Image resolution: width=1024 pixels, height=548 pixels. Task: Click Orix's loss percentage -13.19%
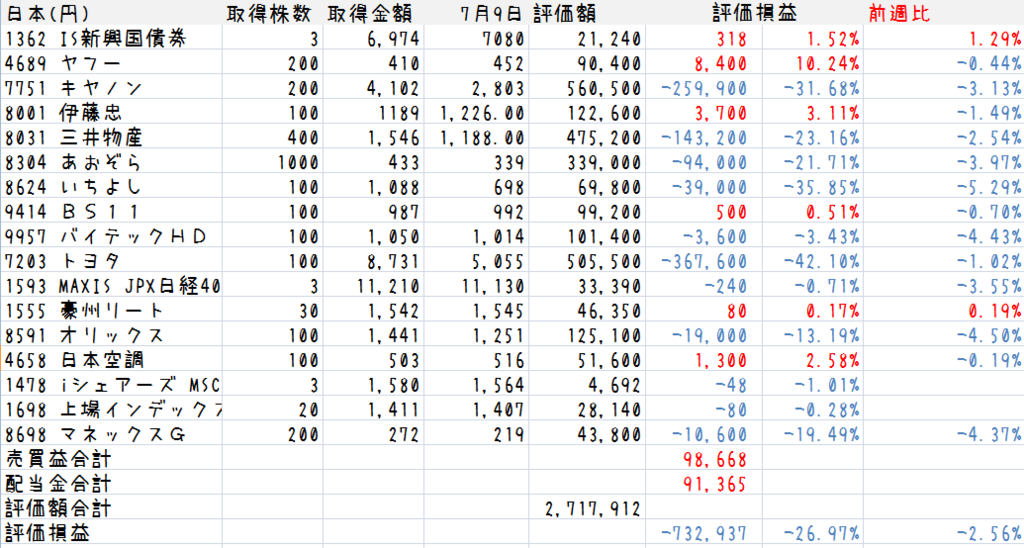pos(822,336)
